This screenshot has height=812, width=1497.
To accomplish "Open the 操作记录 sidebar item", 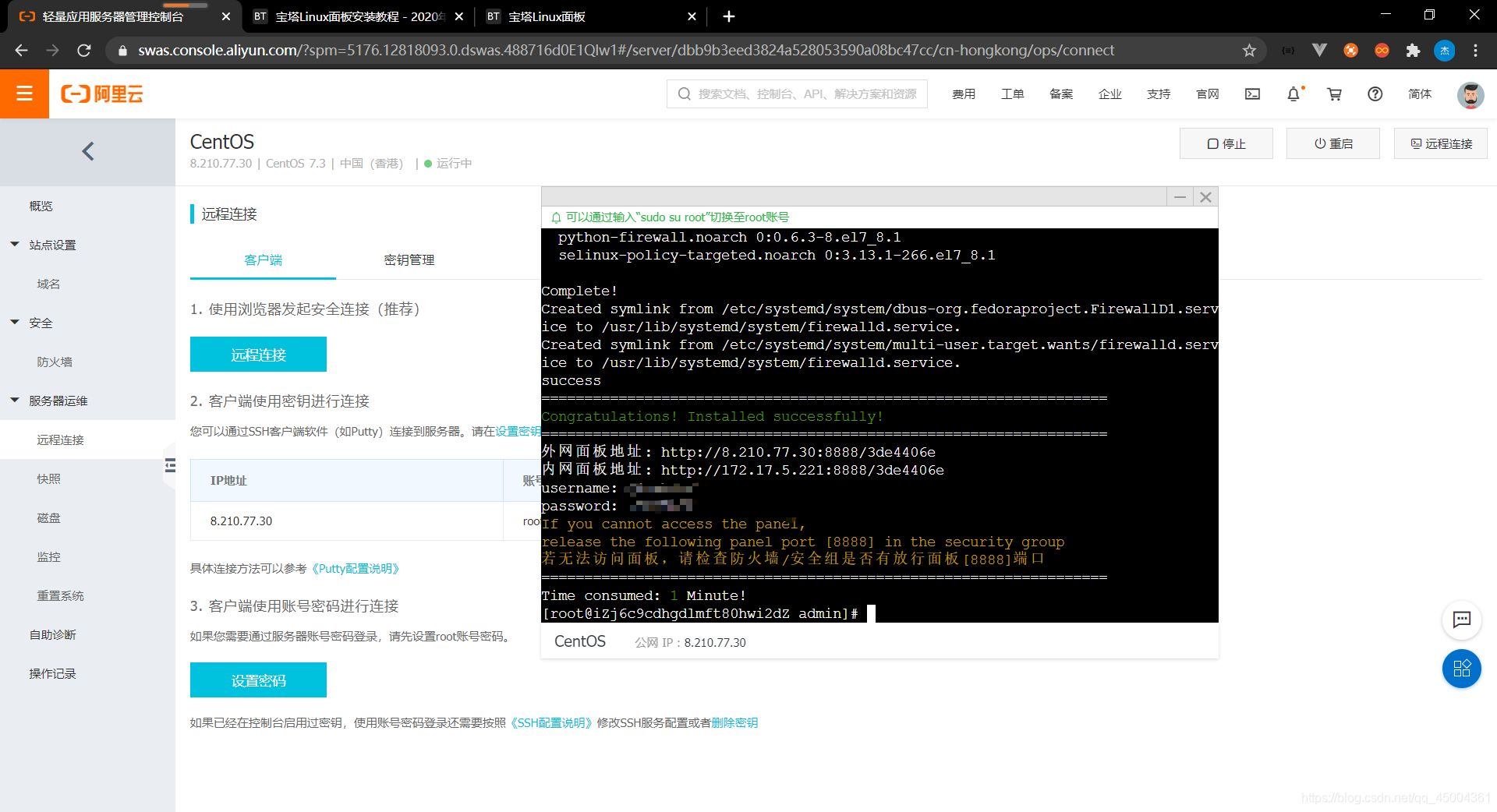I will tap(53, 673).
